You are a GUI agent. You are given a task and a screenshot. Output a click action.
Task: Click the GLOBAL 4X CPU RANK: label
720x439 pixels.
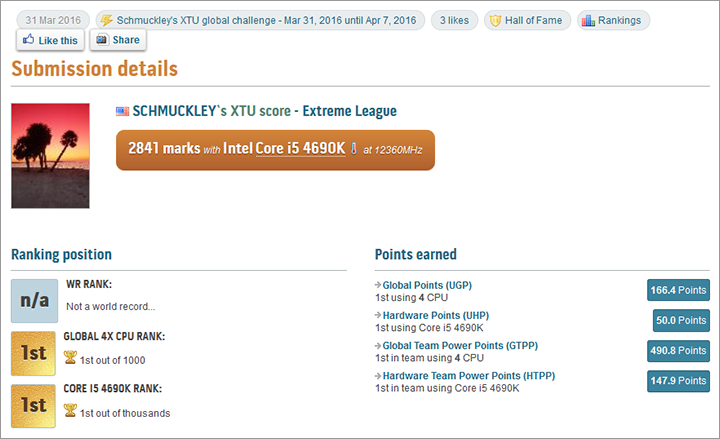pos(114,337)
